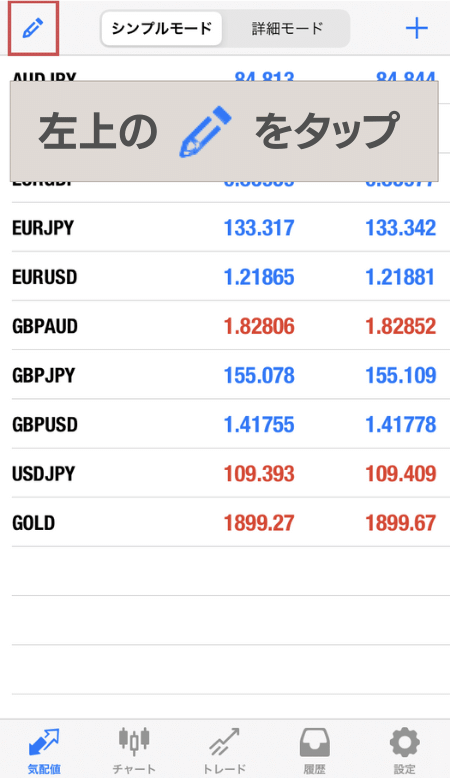The height and width of the screenshot is (778, 450).
Task: Tap the 左上の をタップ instruction banner
Action: [x=224, y=131]
